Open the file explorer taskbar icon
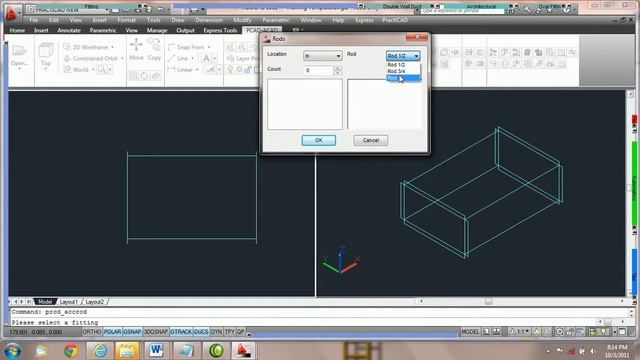Image resolution: width=640 pixels, height=360 pixels. click(127, 350)
